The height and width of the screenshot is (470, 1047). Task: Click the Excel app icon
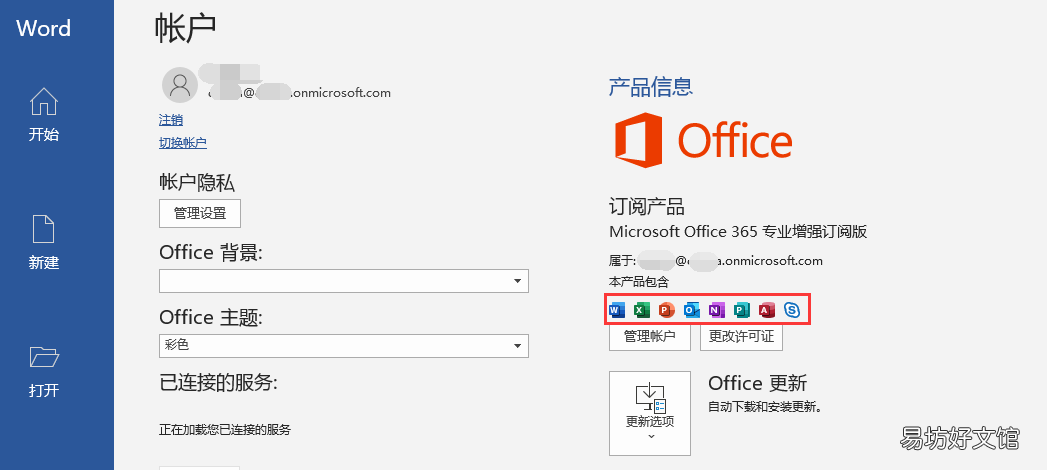(642, 310)
